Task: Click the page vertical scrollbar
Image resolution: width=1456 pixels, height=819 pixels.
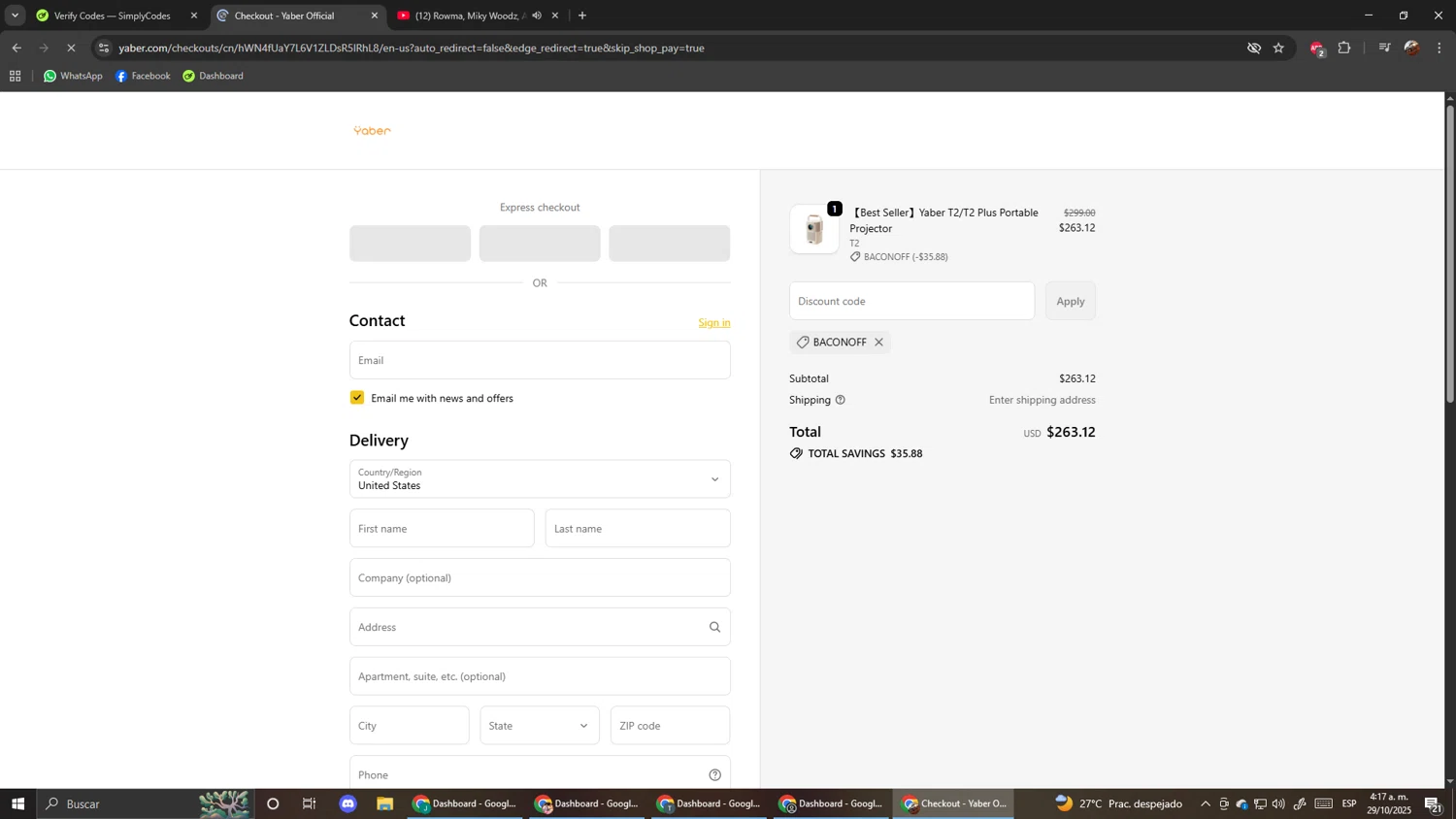Action: point(1450,252)
